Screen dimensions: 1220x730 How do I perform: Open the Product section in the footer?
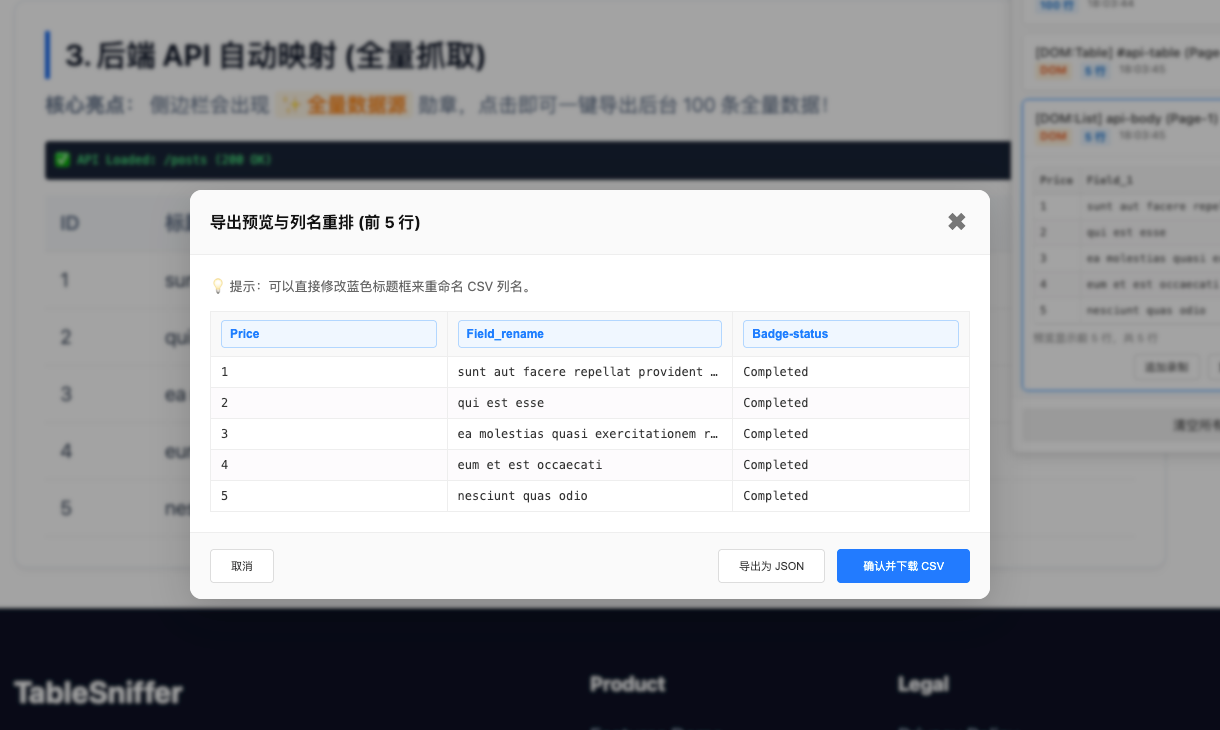coord(627,684)
